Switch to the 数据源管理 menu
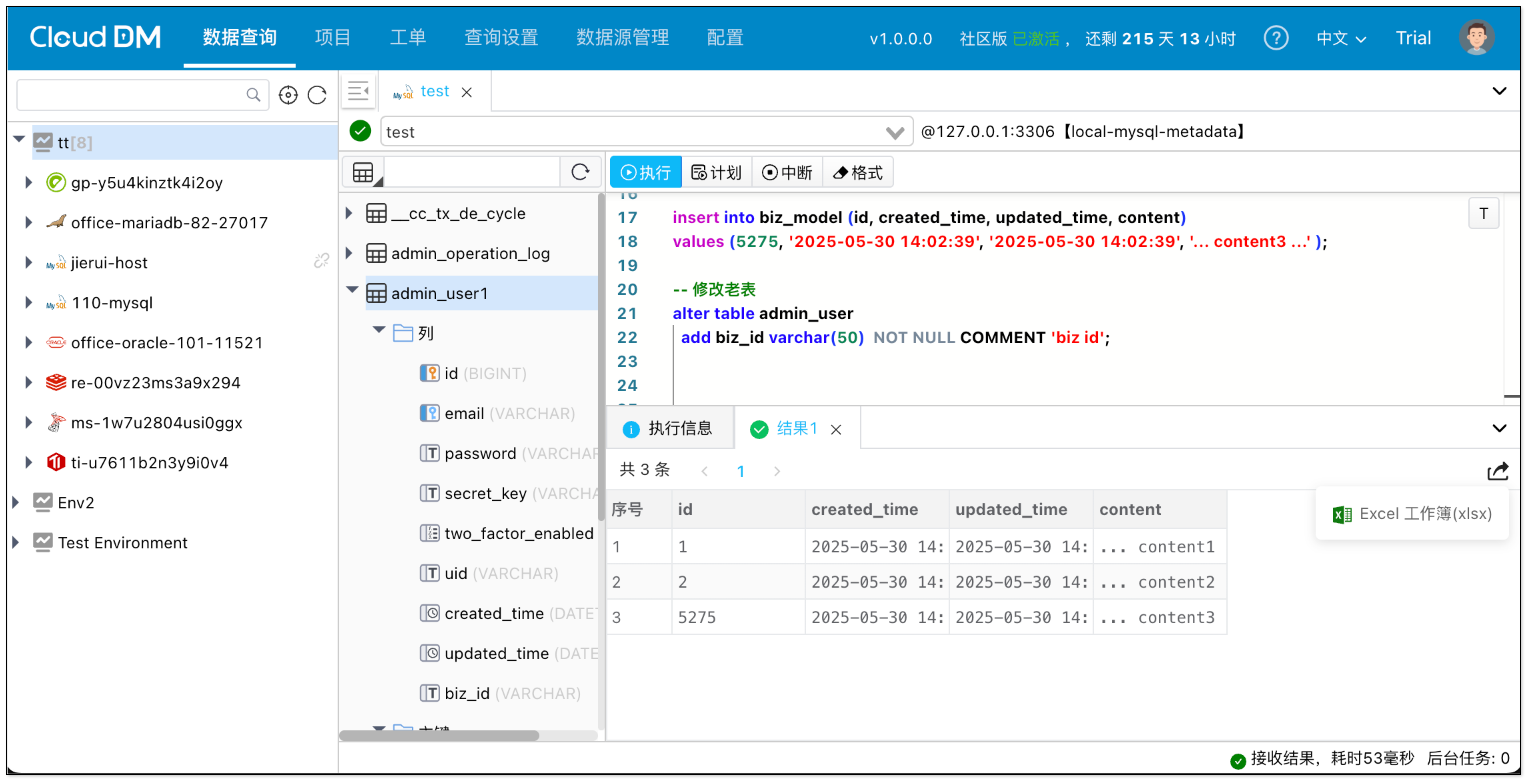The width and height of the screenshot is (1530, 784). [623, 37]
